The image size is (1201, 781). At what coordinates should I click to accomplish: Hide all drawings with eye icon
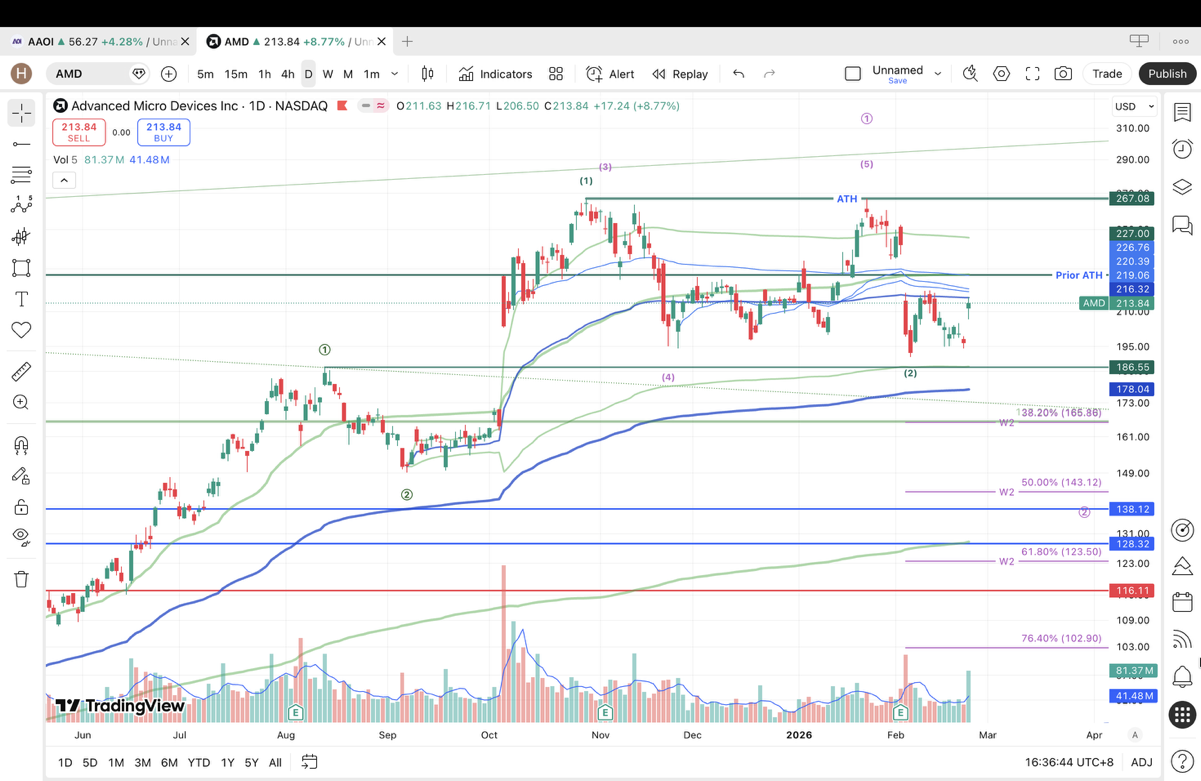[21, 537]
